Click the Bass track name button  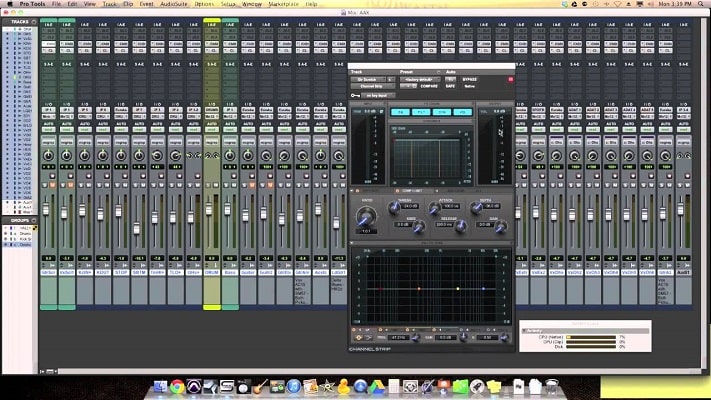230,272
